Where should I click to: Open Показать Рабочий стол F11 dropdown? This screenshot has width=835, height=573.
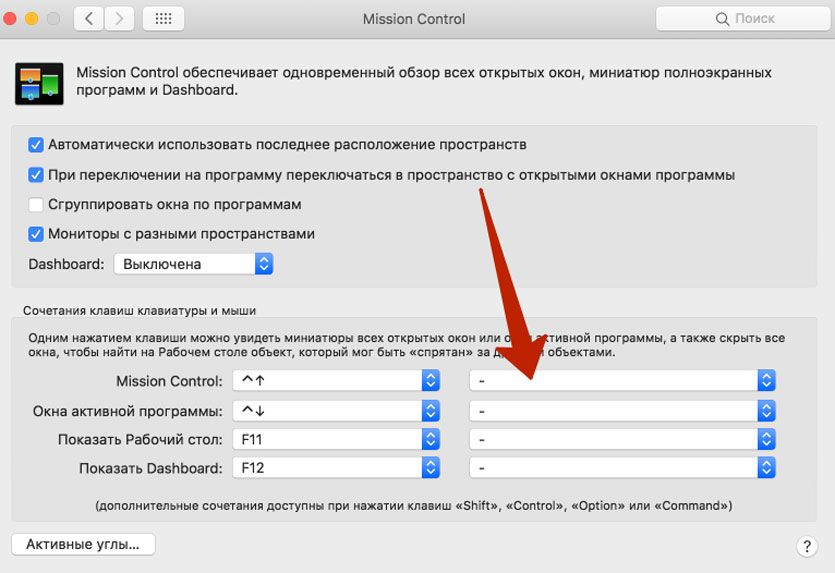(x=336, y=439)
